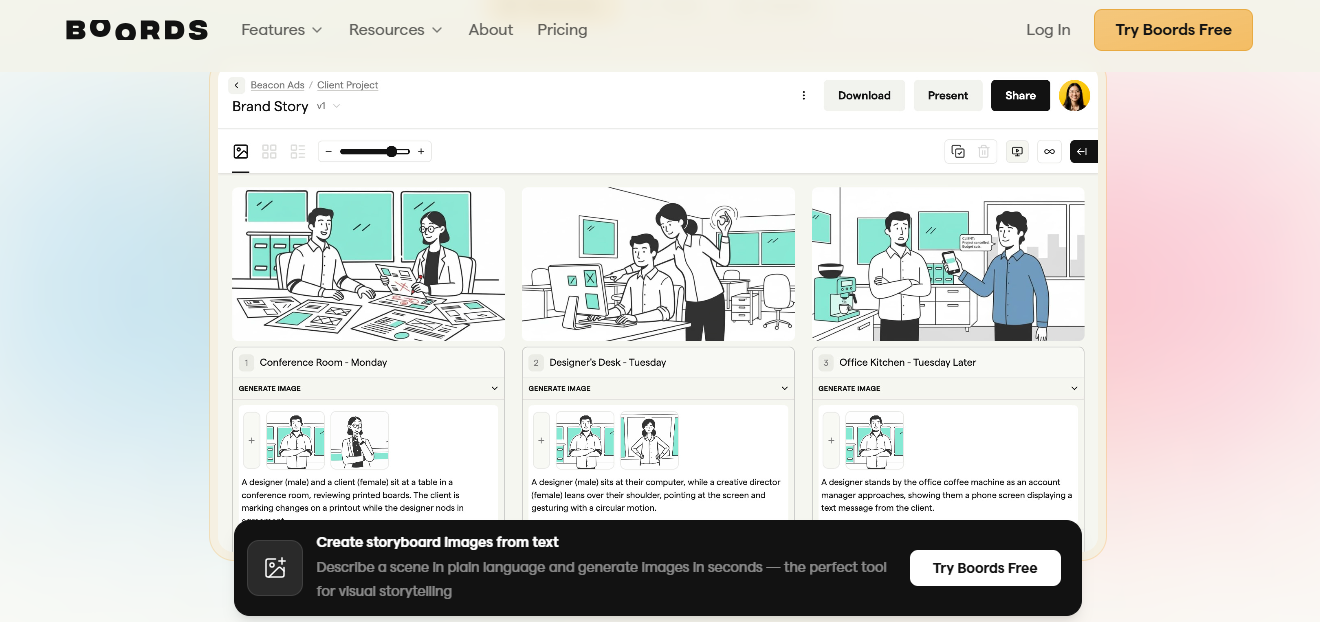Click the trash delete icon in toolbar
Viewport: 1320px width, 622px height.
[984, 152]
